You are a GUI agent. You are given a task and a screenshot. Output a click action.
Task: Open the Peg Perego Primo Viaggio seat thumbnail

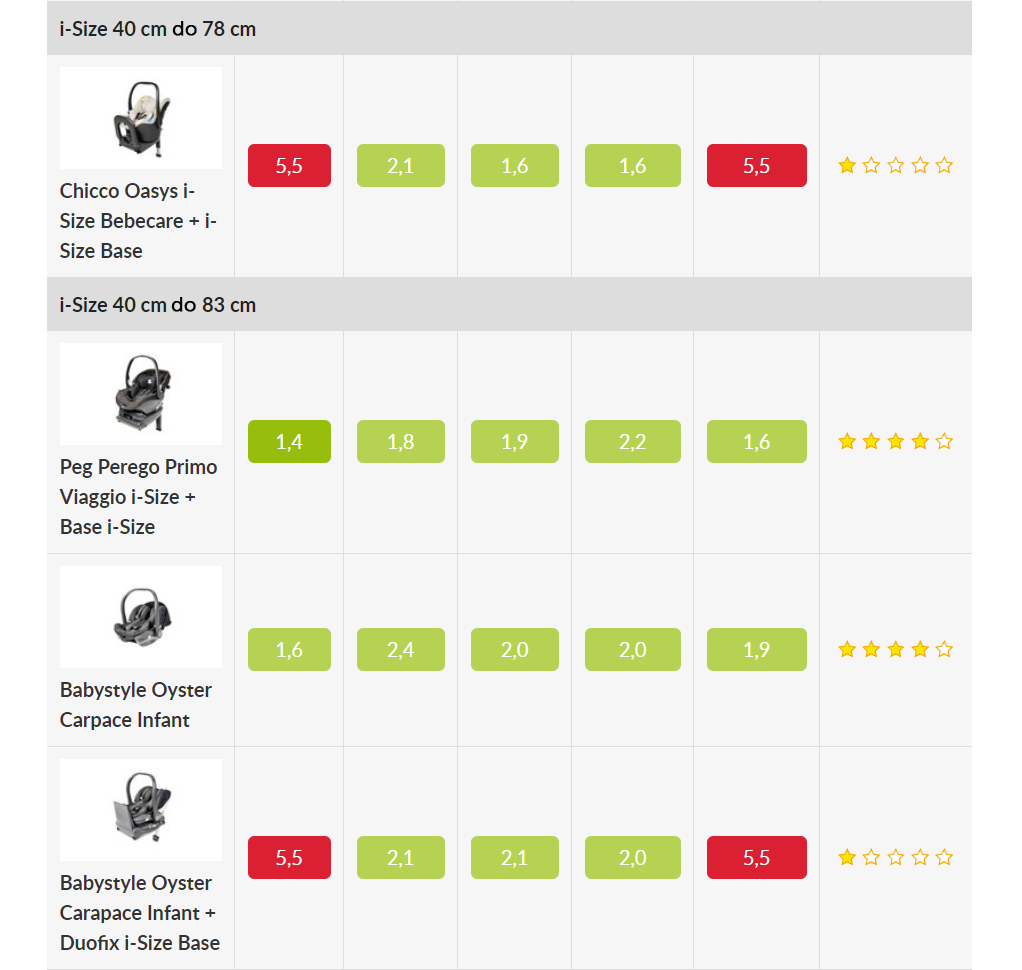tap(141, 394)
